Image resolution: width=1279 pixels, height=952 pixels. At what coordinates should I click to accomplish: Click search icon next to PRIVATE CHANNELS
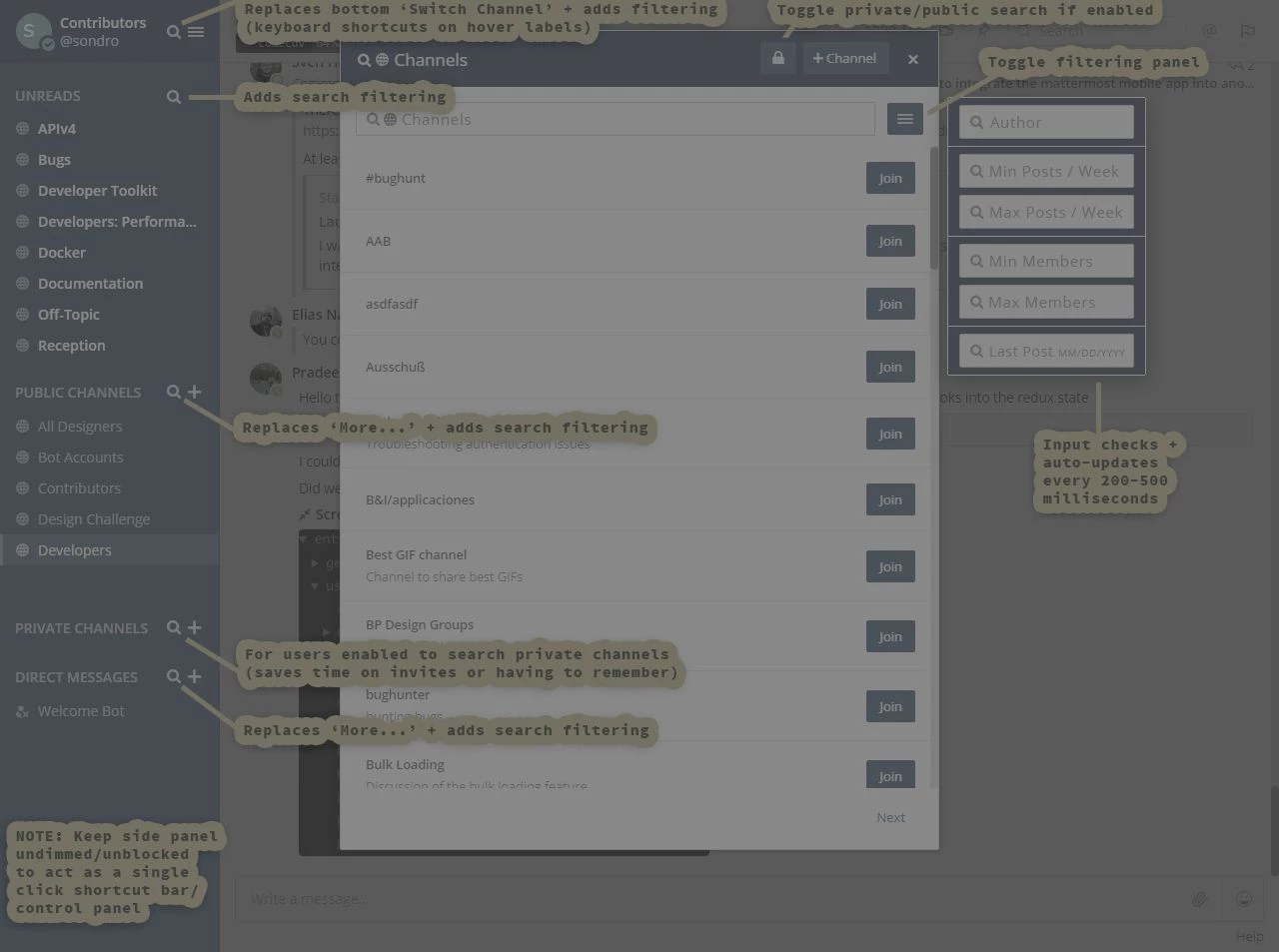[x=174, y=628]
